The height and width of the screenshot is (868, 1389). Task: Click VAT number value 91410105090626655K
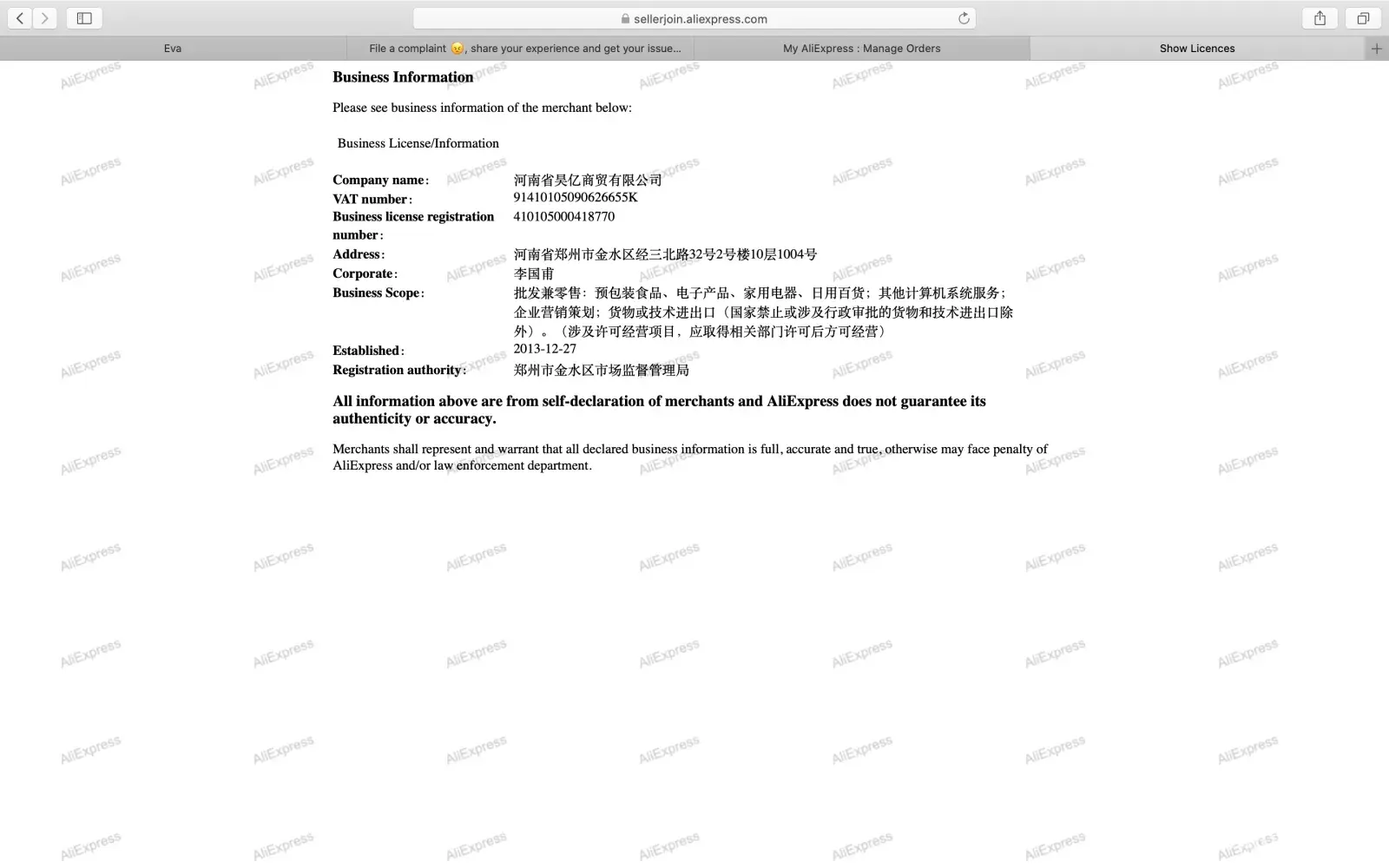(576, 197)
